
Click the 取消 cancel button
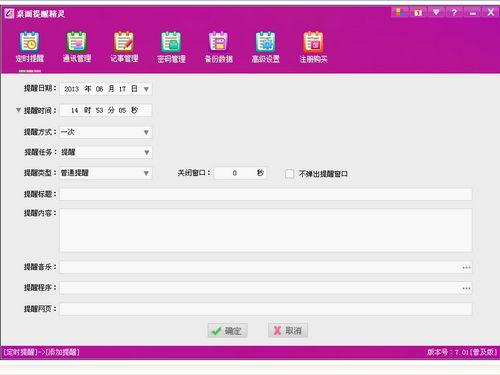point(288,330)
